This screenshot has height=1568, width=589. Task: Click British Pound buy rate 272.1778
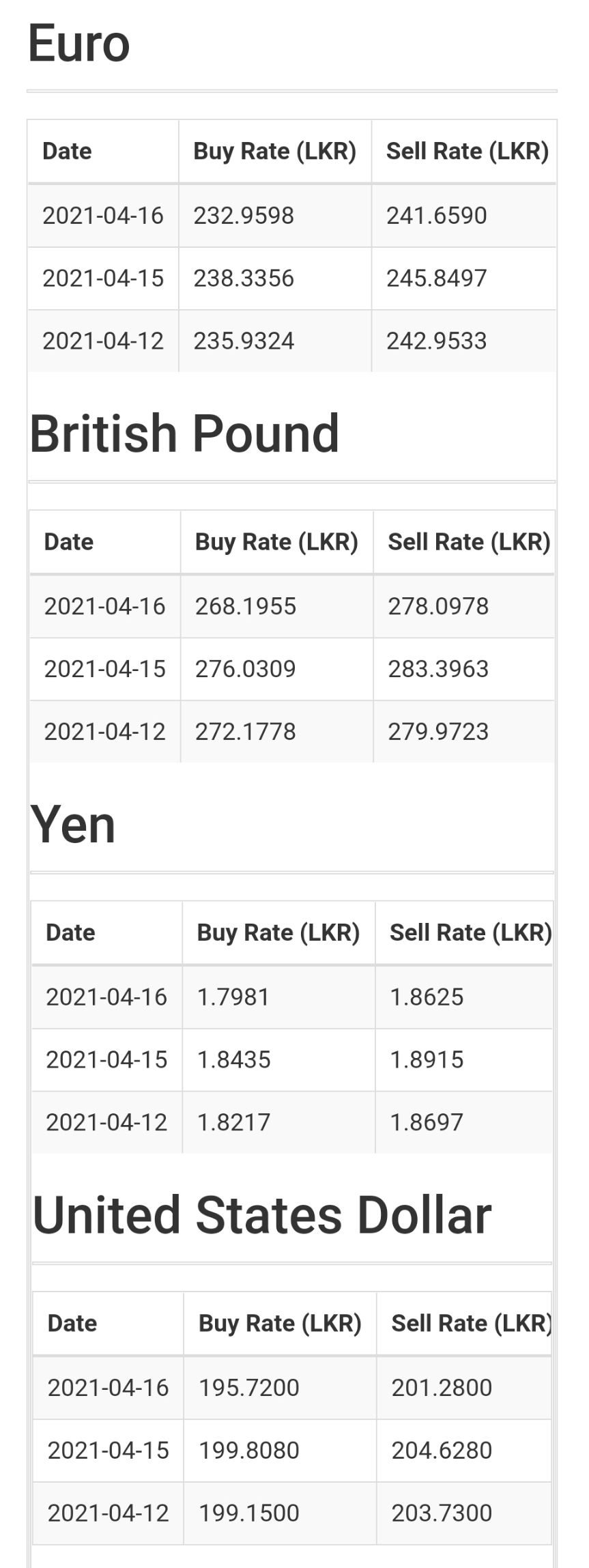click(246, 732)
